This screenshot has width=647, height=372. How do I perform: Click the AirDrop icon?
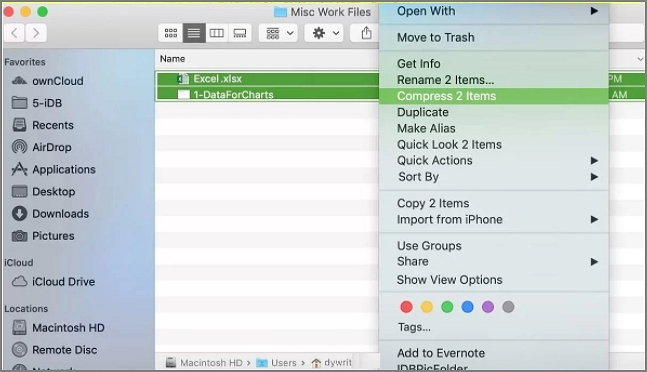pos(19,147)
